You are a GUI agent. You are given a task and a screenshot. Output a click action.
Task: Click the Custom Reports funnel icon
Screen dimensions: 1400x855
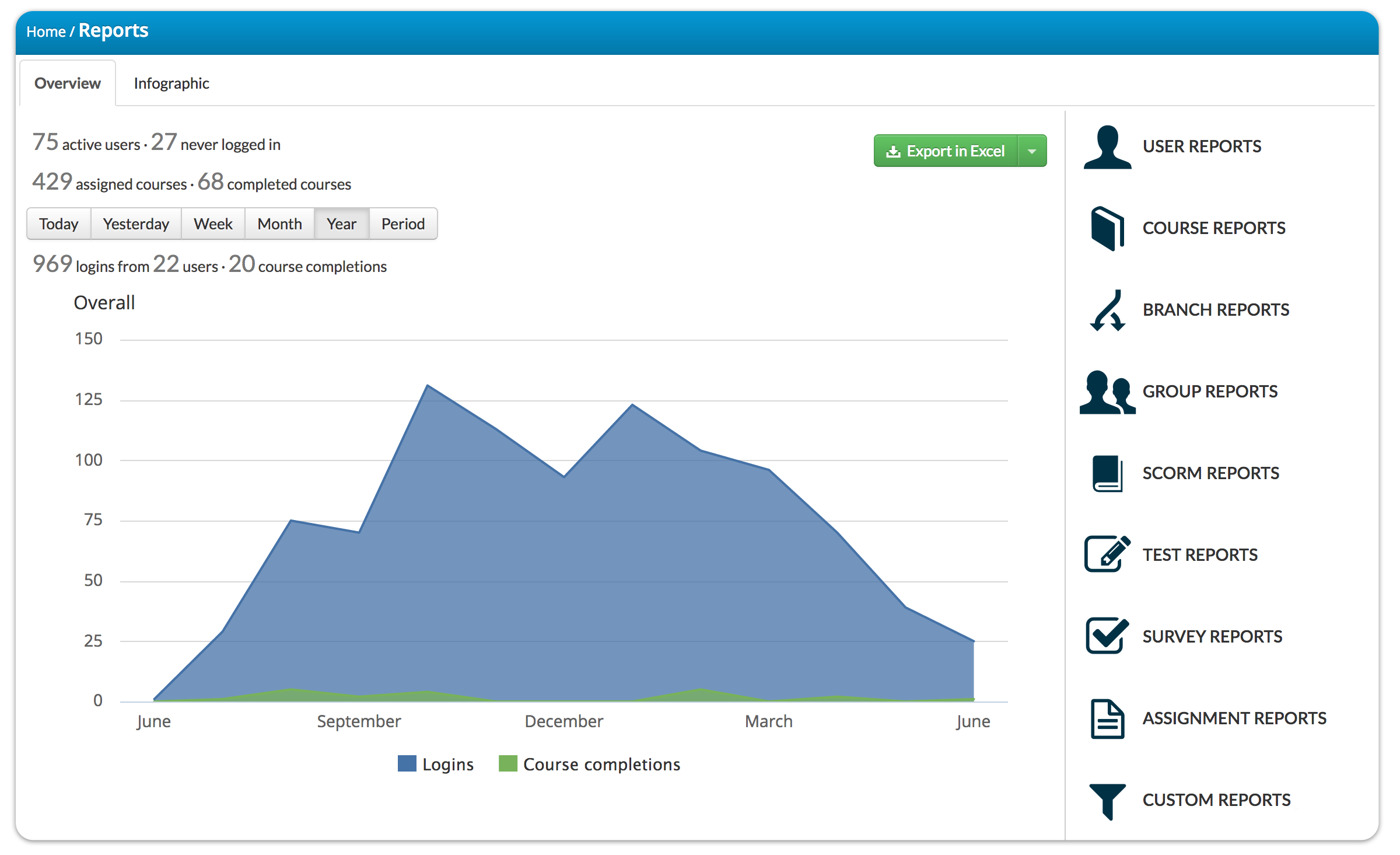click(1107, 800)
